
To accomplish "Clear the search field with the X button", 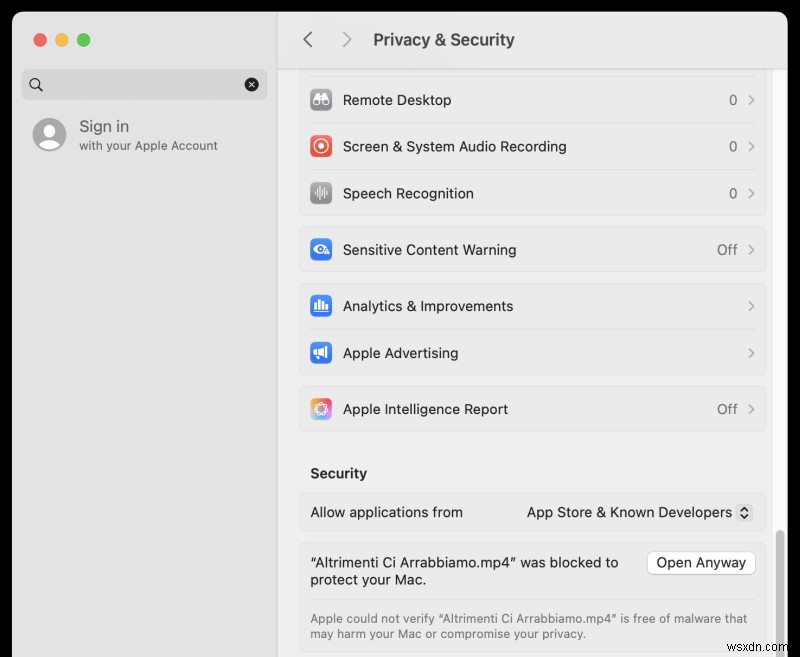I will point(252,85).
